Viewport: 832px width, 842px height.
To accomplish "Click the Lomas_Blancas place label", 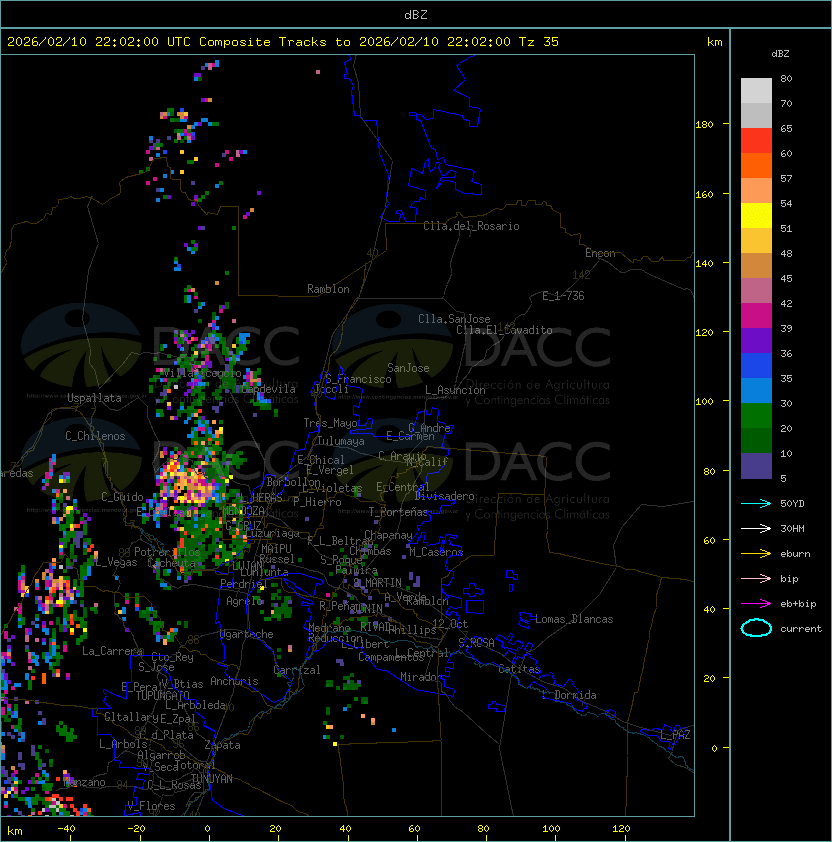I will pyautogui.click(x=574, y=619).
